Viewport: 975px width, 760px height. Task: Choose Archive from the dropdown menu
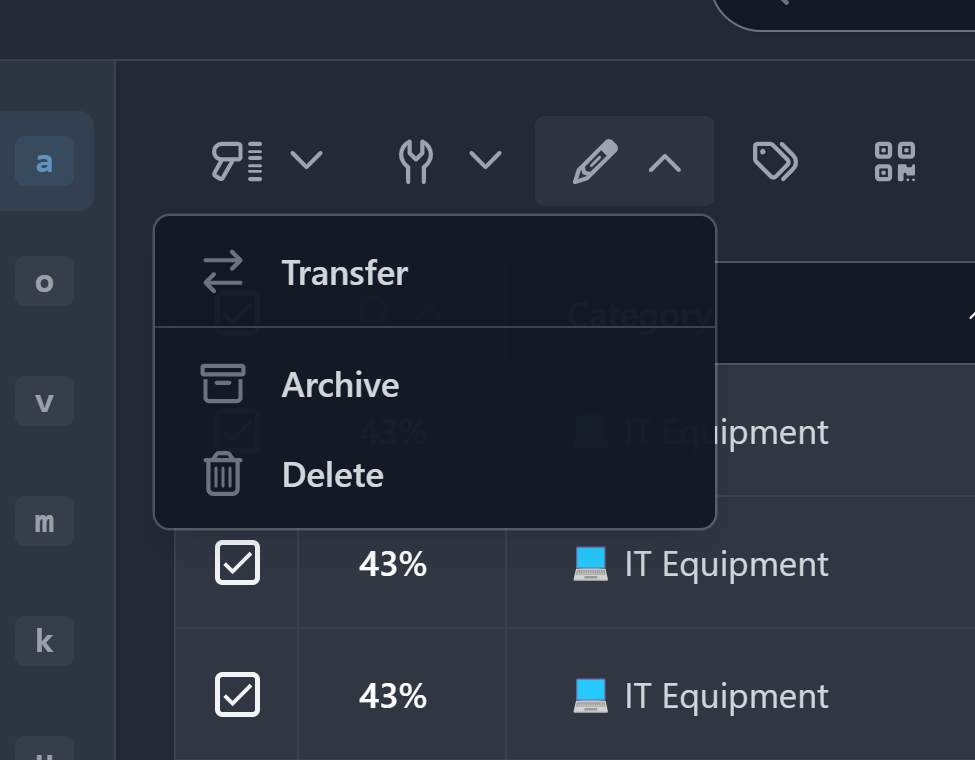pyautogui.click(x=340, y=385)
